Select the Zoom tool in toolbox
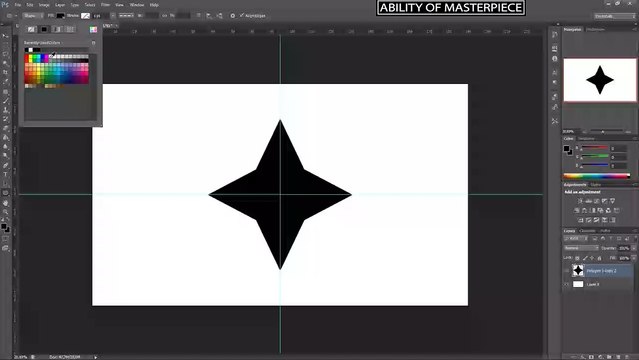 (5, 212)
